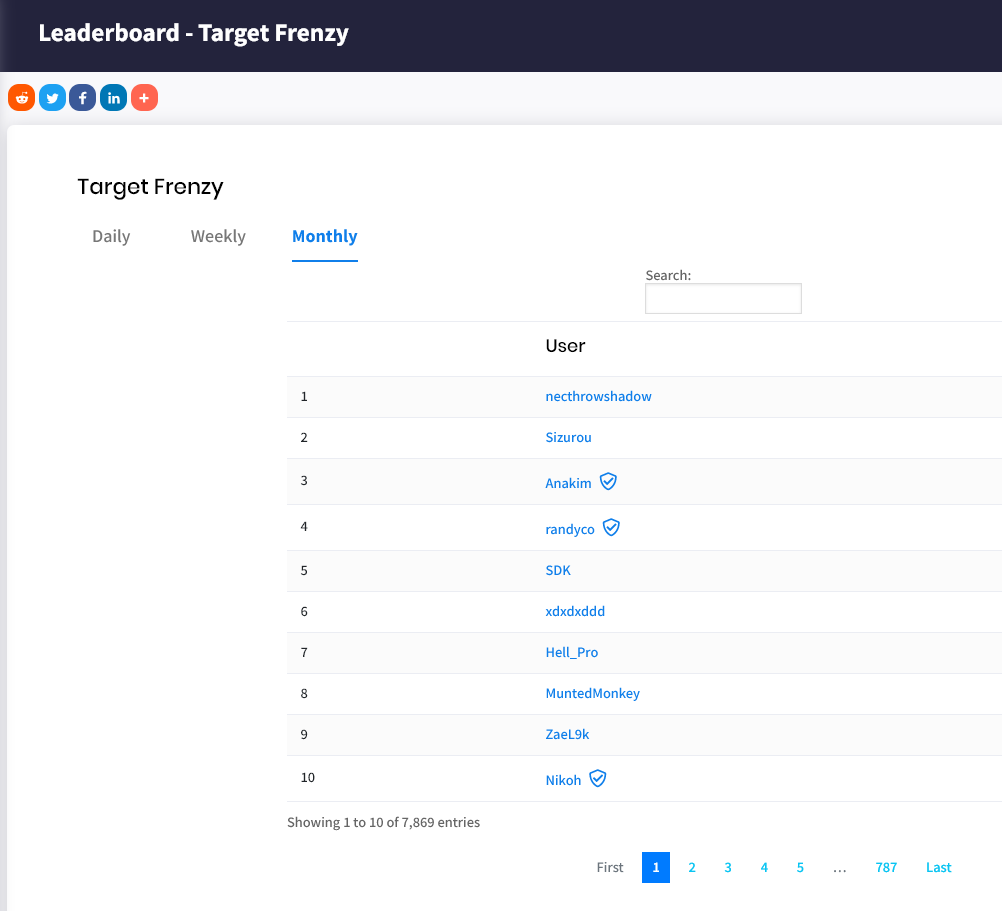1002x911 pixels.
Task: Navigate to leaderboard page 2
Action: coord(692,867)
